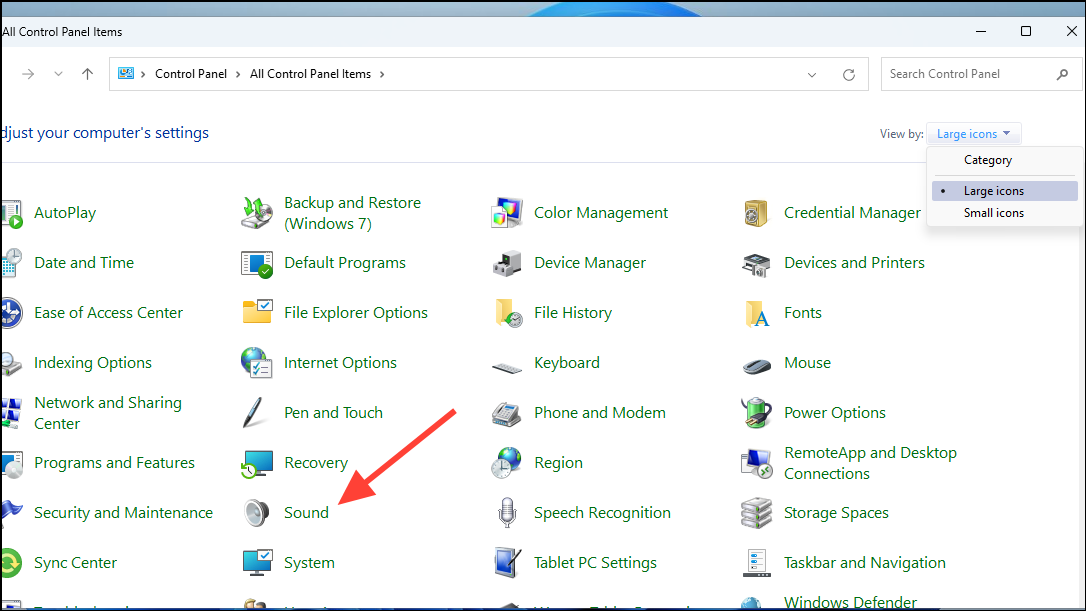Click the Control Panel address bar icon
The width and height of the screenshot is (1086, 611).
(x=126, y=73)
